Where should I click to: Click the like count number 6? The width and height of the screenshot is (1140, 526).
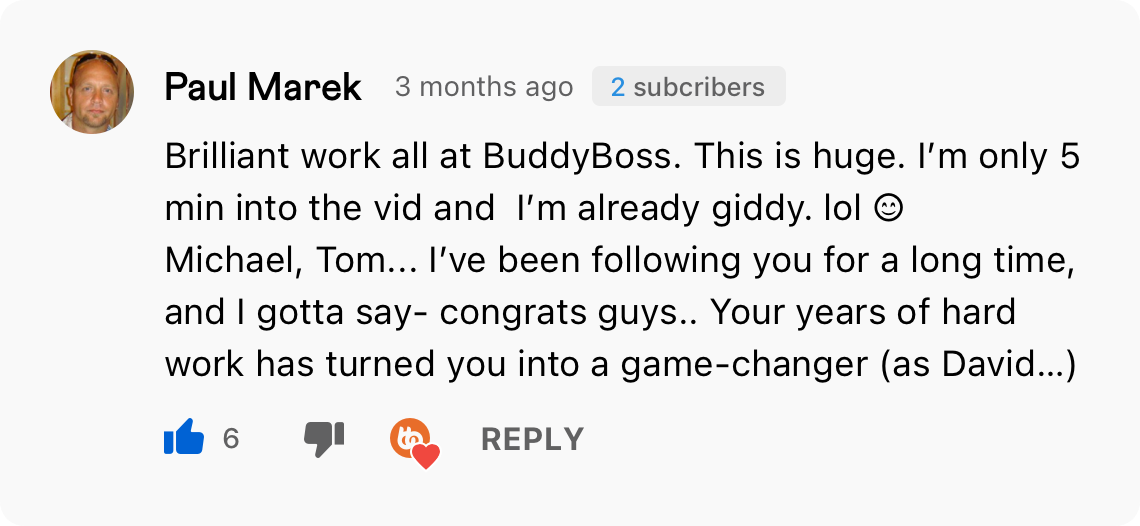pyautogui.click(x=231, y=438)
